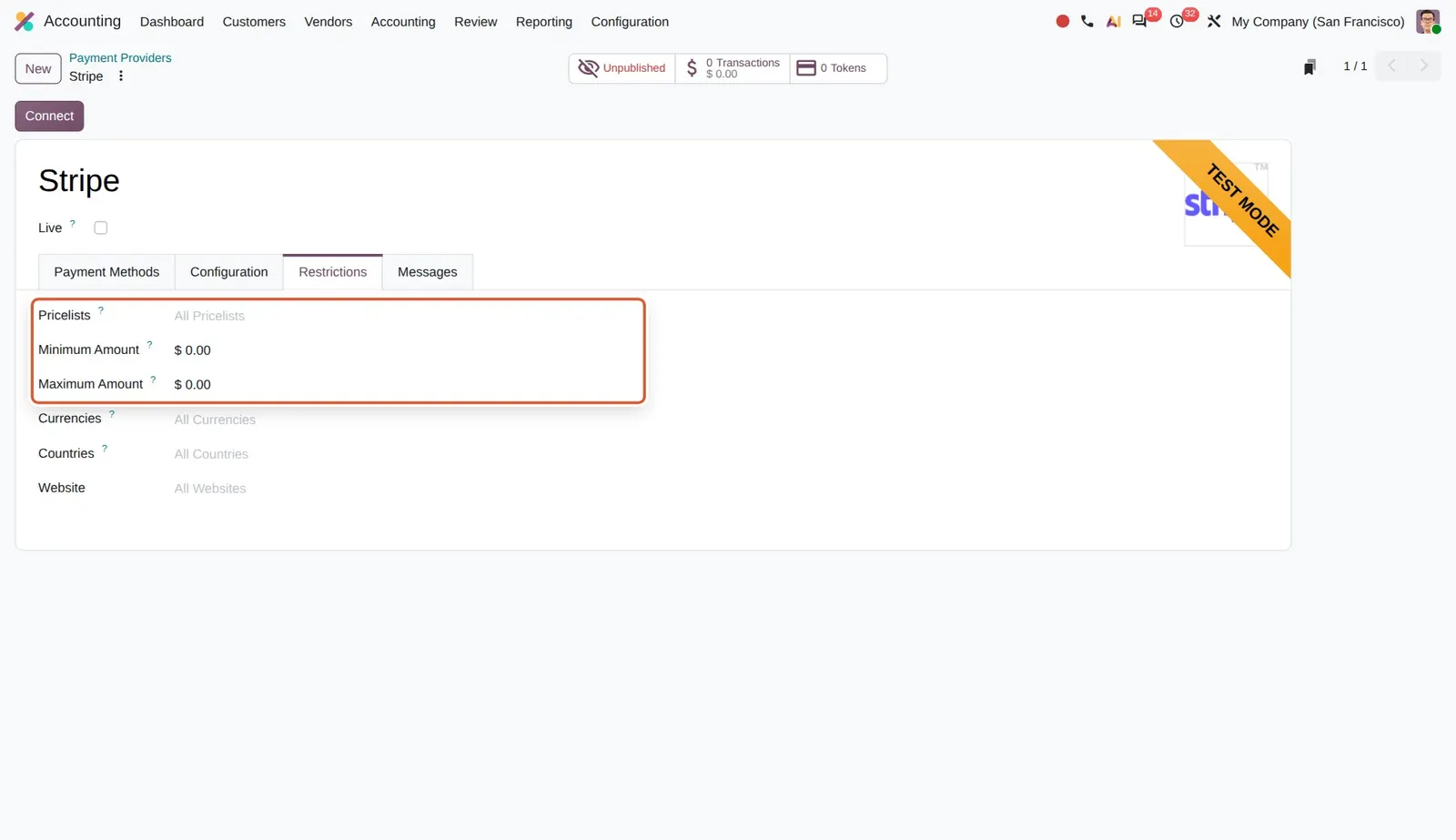Viewport: 1456px width, 840px height.
Task: Go to previous record arrow
Action: (1391, 66)
